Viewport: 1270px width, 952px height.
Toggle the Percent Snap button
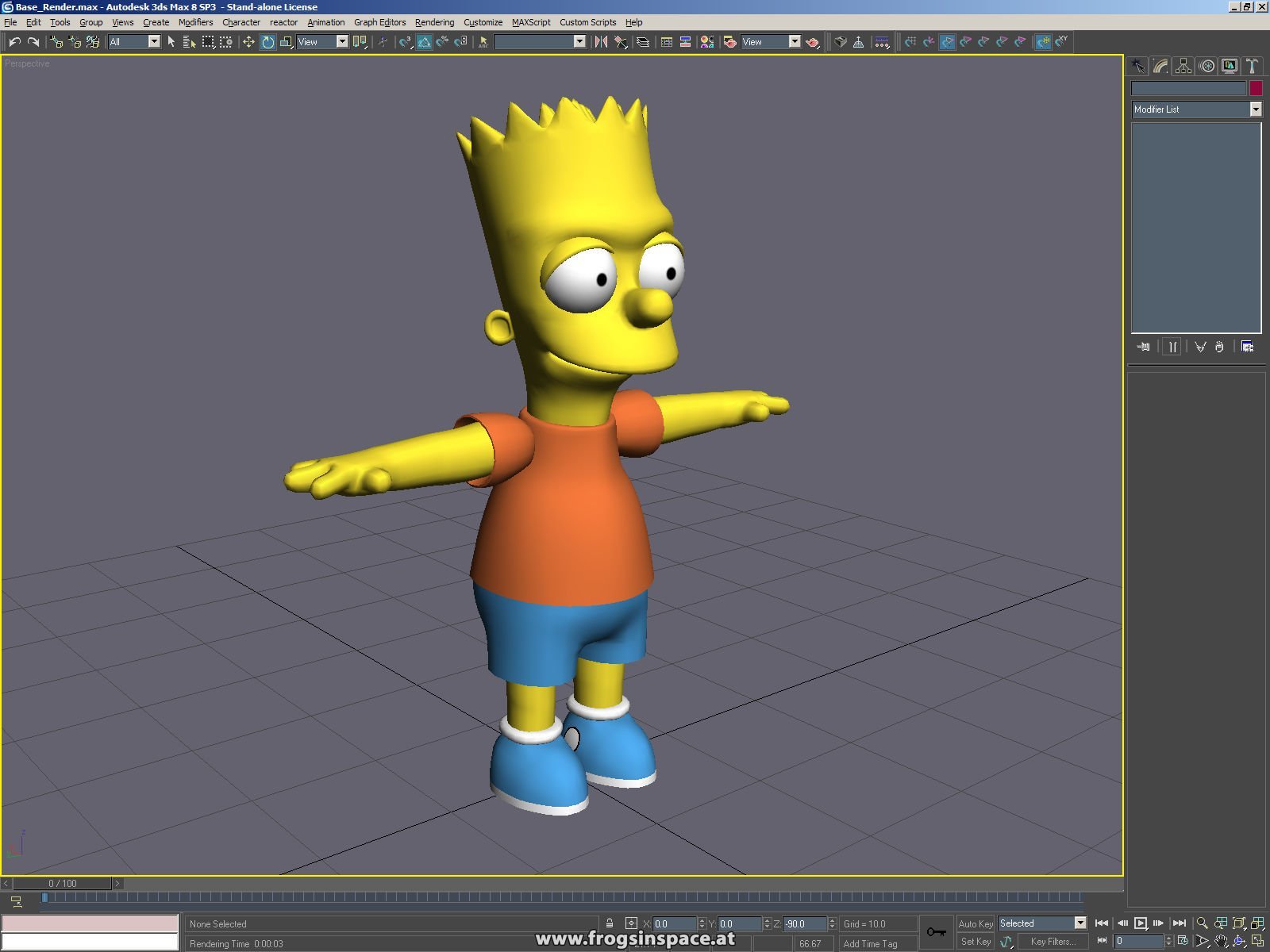[x=442, y=42]
